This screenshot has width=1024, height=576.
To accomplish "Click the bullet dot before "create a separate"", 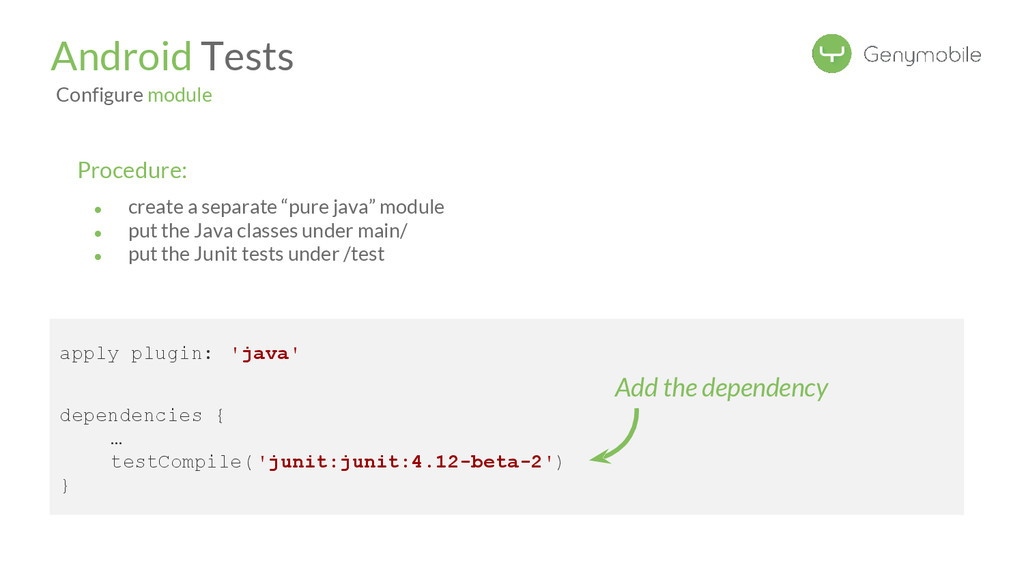I will click(98, 210).
